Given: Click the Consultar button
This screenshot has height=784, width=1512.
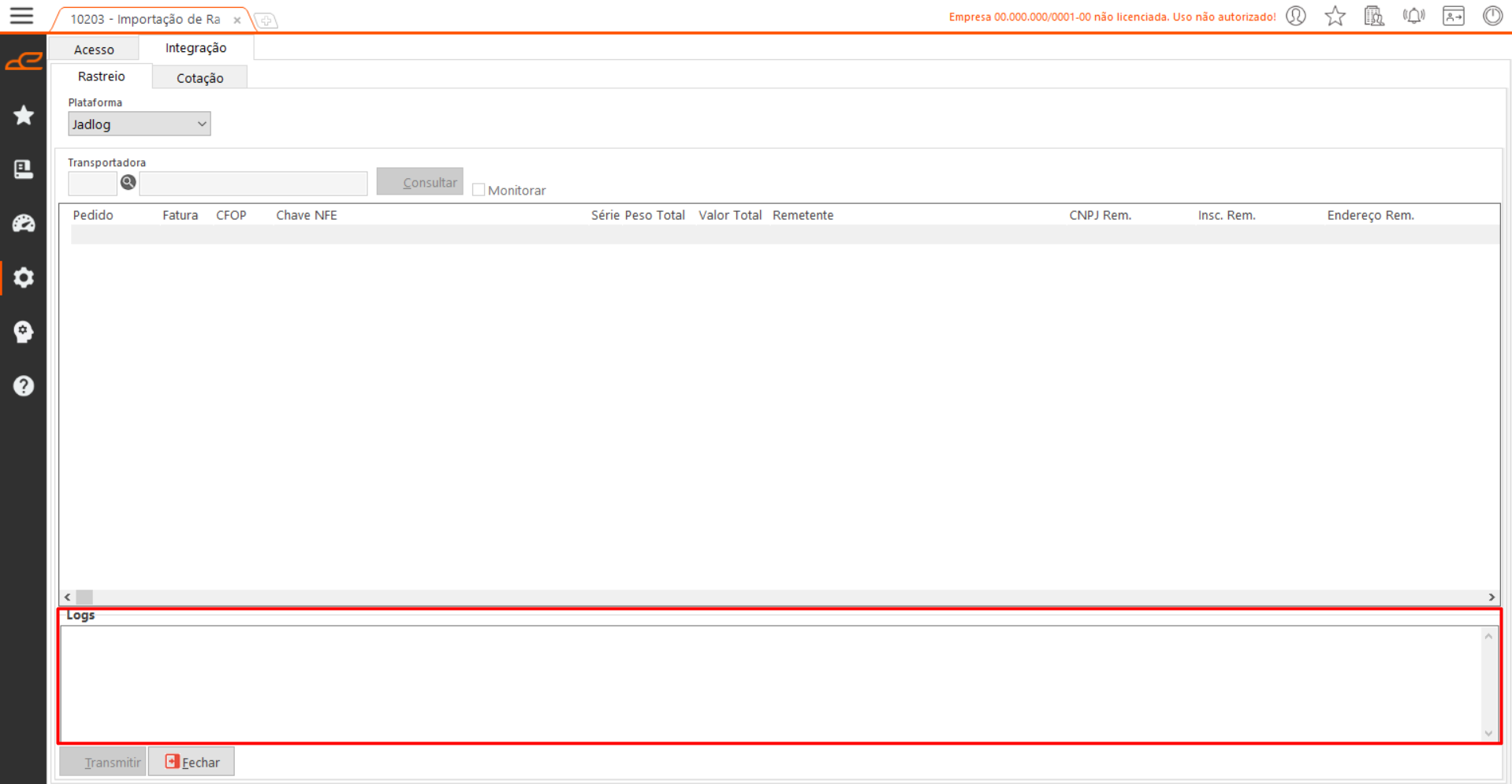Looking at the screenshot, I should point(419,182).
